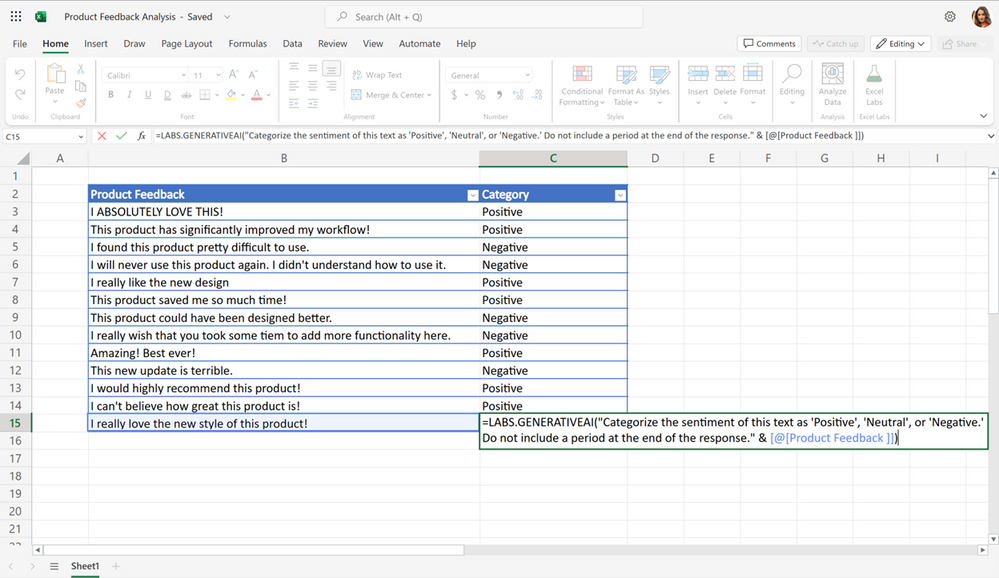Image resolution: width=999 pixels, height=578 pixels.
Task: Open the Fill Color tool
Action: pos(231,94)
